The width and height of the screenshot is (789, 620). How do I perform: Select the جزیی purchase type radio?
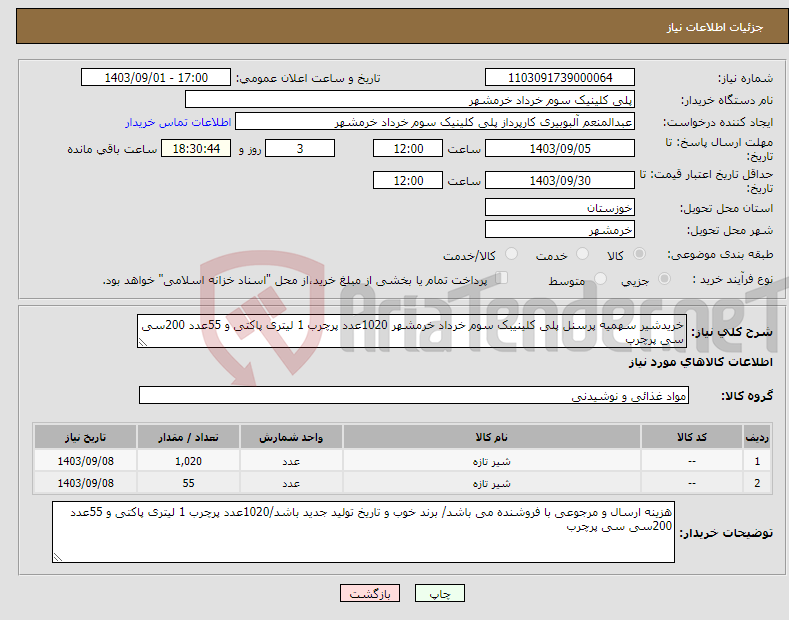(x=664, y=279)
